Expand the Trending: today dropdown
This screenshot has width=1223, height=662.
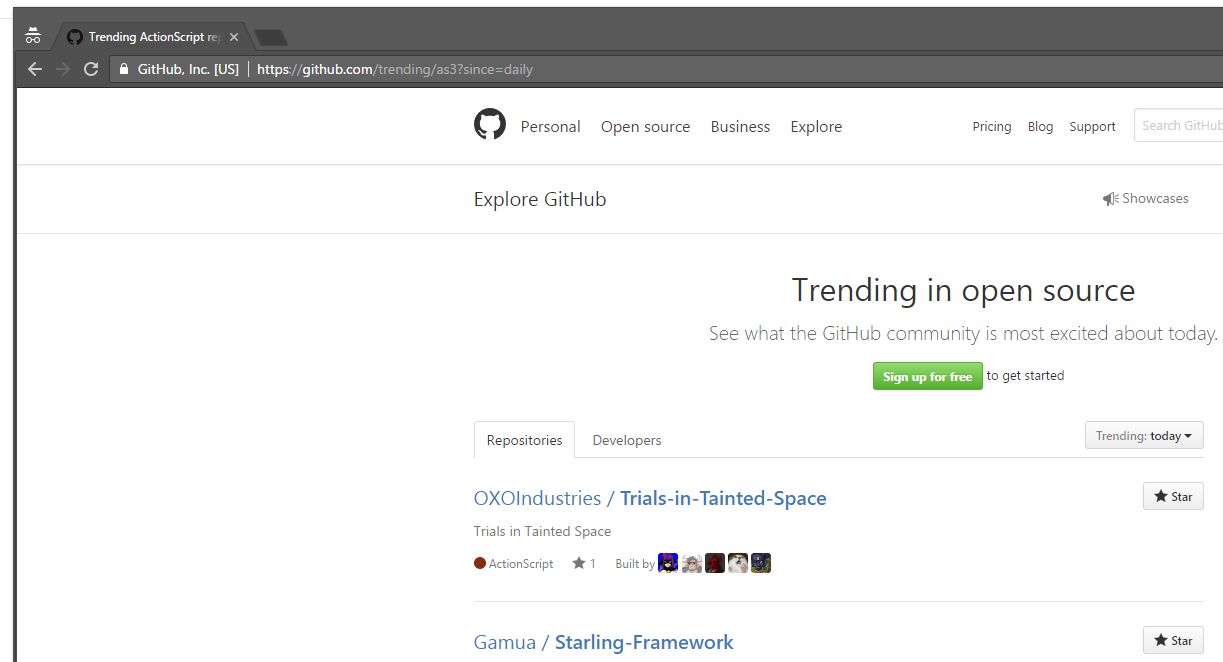coord(1144,436)
